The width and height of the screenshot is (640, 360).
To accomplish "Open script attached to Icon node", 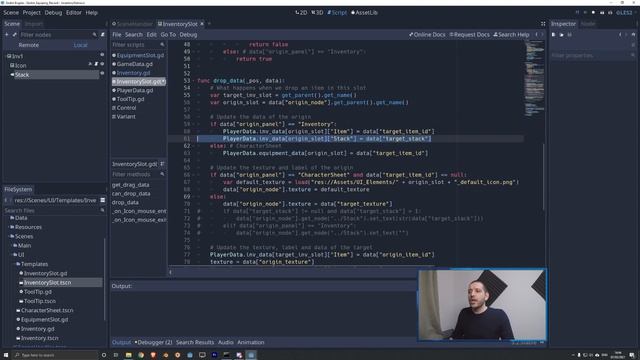I will pos(96,64).
